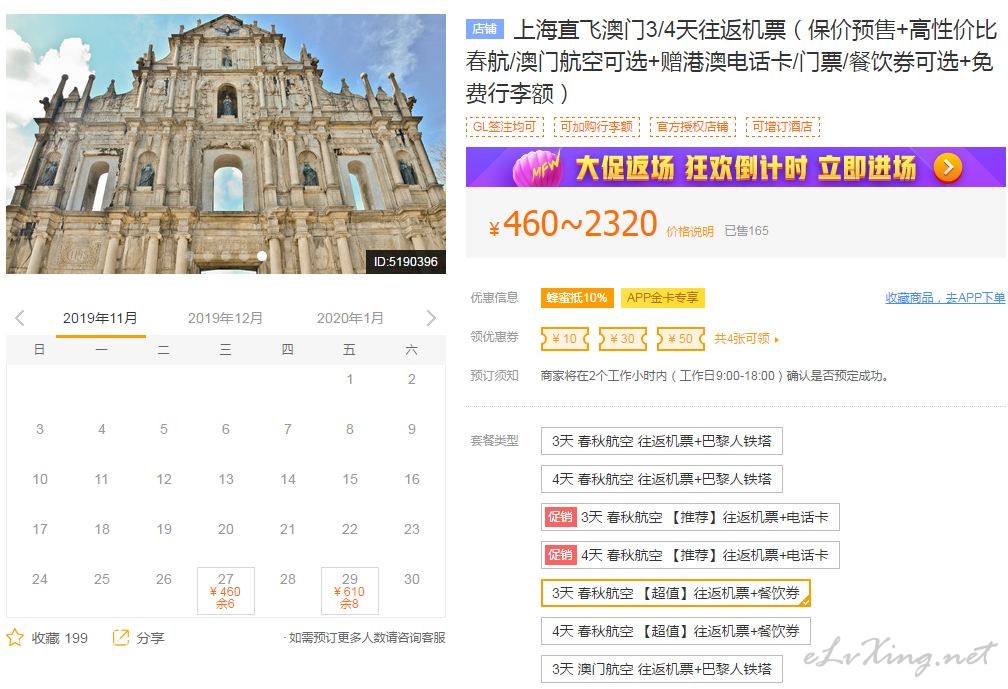Viewport: 1008px width, 689px height.
Task: Go to previous month with left arrow
Action: click(x=20, y=318)
